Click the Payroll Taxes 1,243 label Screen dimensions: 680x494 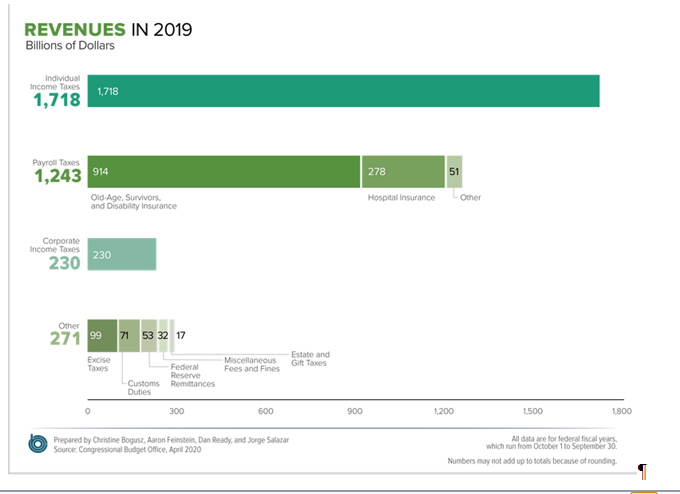click(57, 172)
